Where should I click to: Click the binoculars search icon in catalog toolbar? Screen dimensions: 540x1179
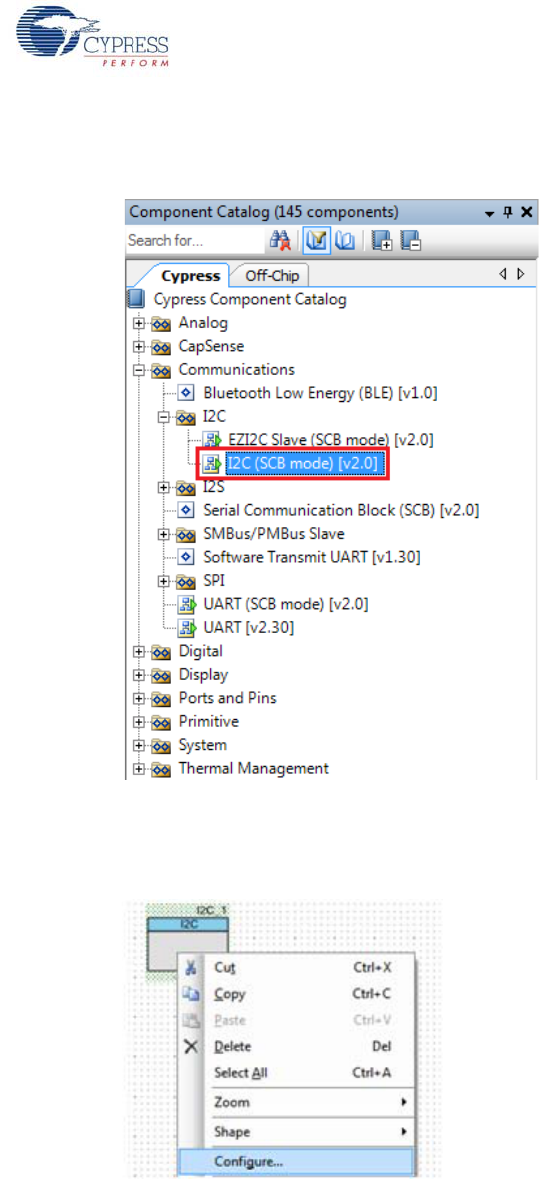coord(281,241)
